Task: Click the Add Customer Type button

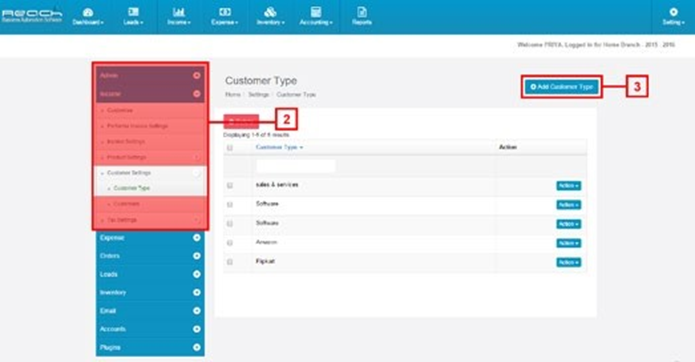Action: click(x=562, y=87)
